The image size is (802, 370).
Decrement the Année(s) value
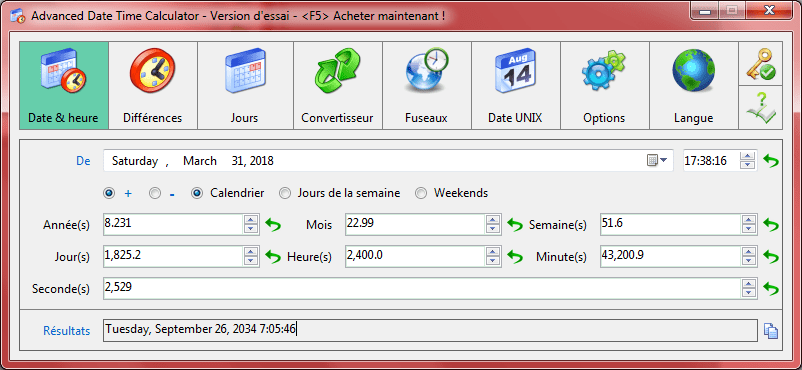(251, 229)
